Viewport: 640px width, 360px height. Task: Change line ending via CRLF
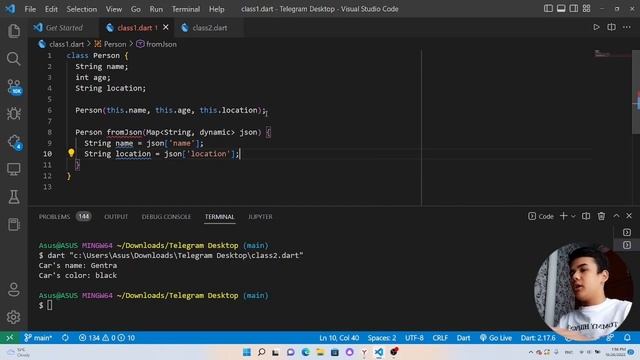[x=440, y=338]
